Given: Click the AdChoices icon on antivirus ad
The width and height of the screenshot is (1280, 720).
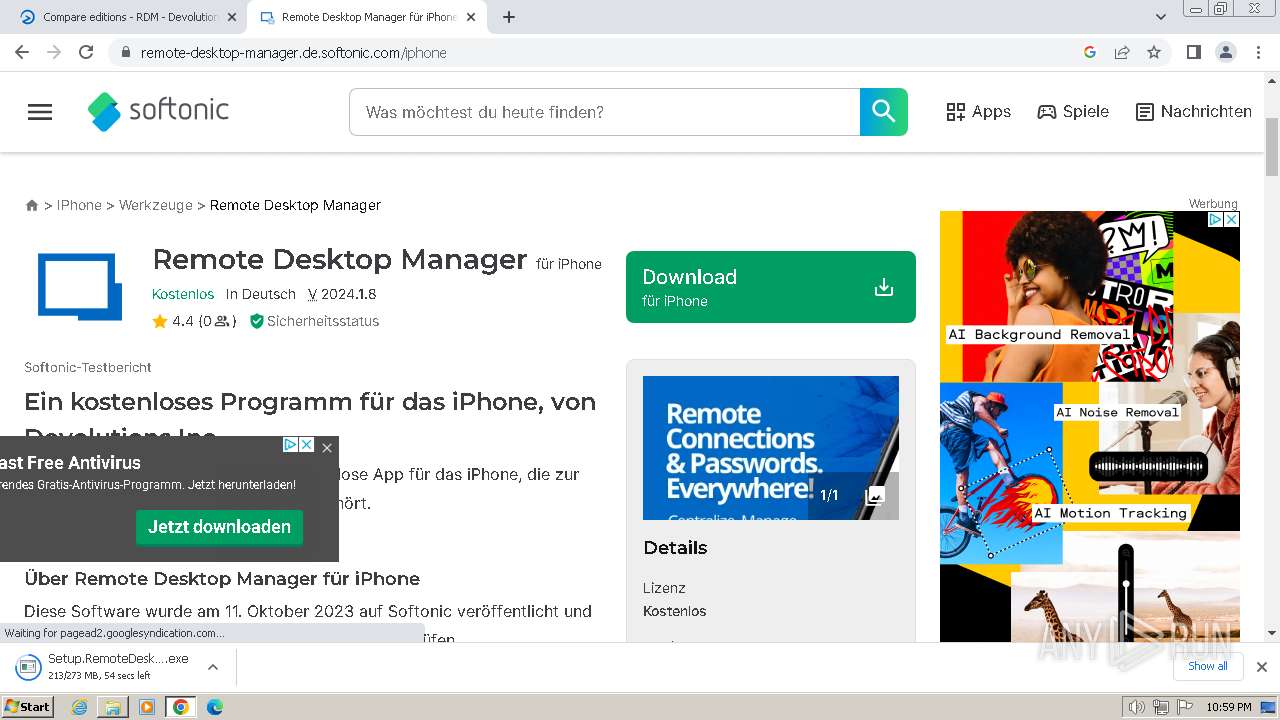Looking at the screenshot, I should click(x=290, y=445).
